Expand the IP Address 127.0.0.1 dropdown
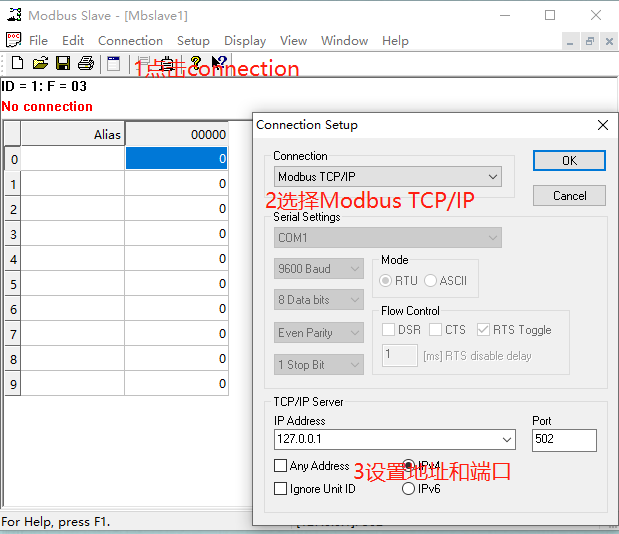The width and height of the screenshot is (619, 534). pos(507,440)
